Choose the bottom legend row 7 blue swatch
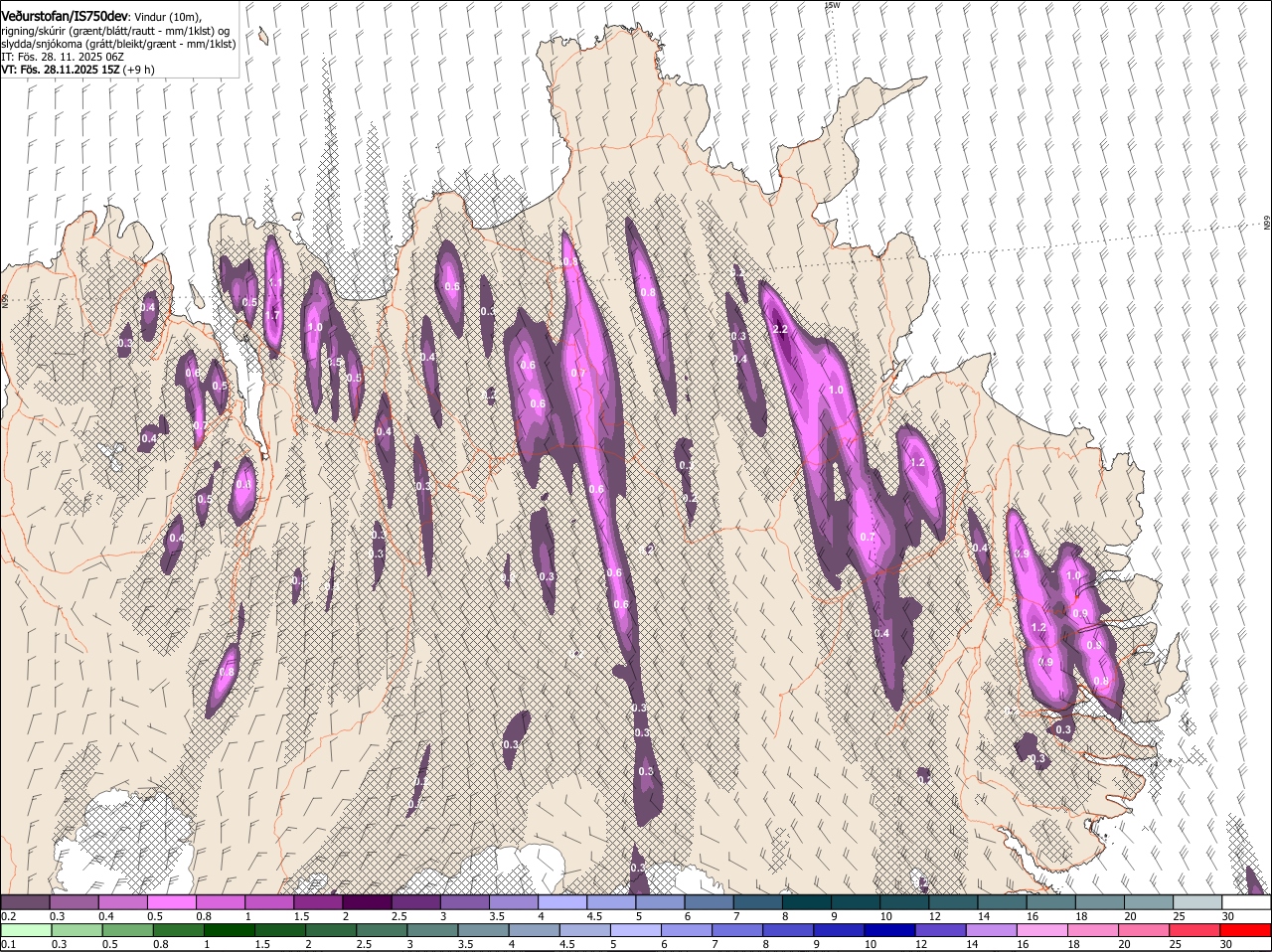1272x952 pixels. tap(736, 931)
